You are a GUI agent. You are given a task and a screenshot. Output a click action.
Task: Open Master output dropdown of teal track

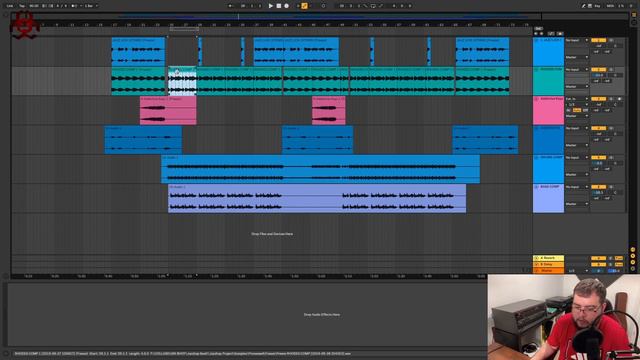pyautogui.click(x=577, y=87)
